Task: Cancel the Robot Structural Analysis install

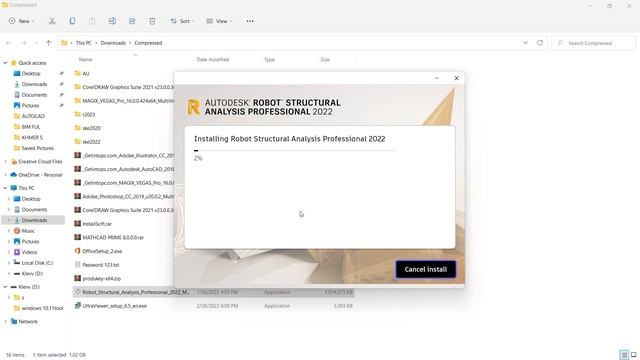Action: coord(426,269)
